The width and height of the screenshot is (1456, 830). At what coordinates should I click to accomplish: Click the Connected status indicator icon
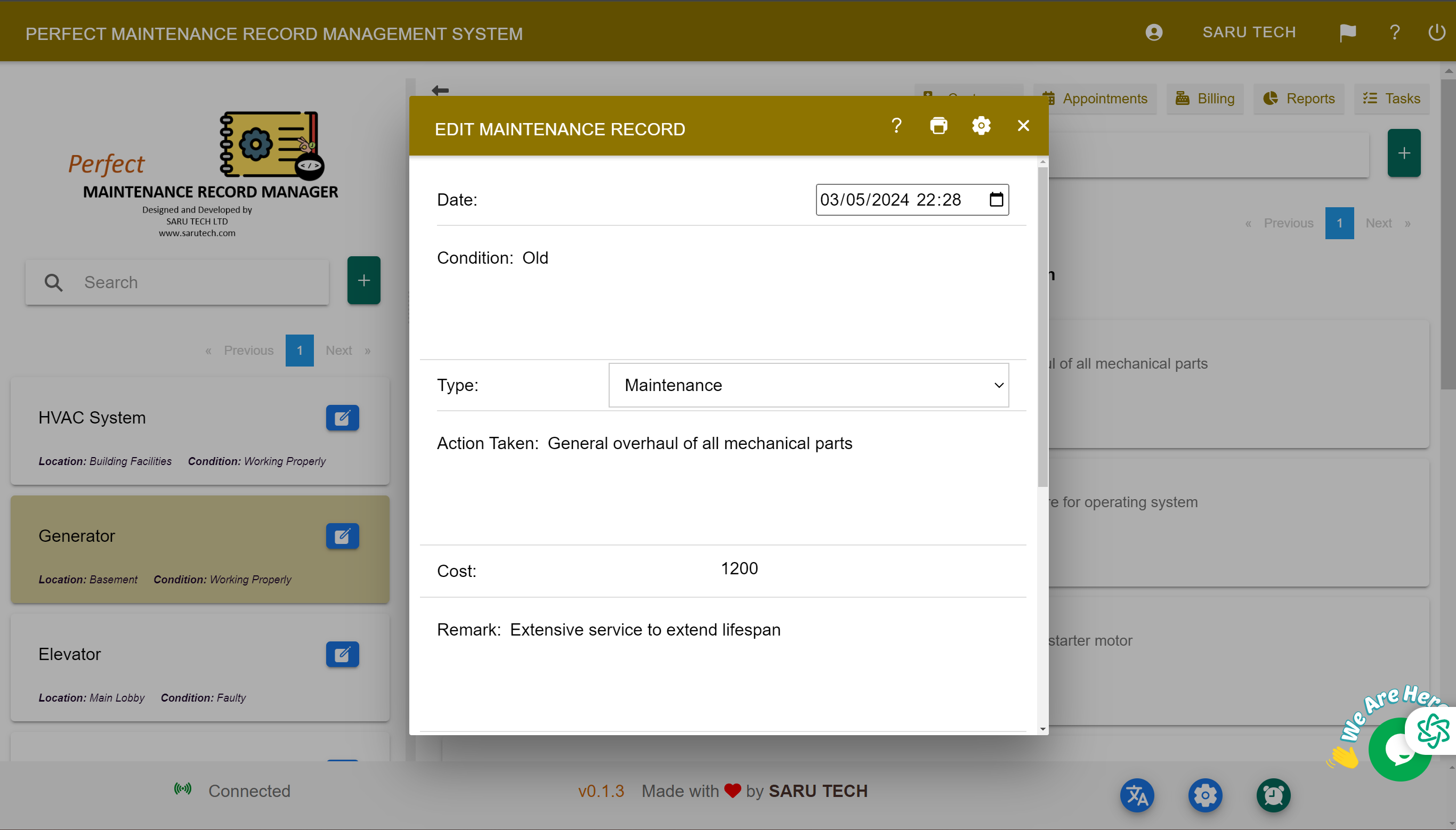tap(182, 790)
